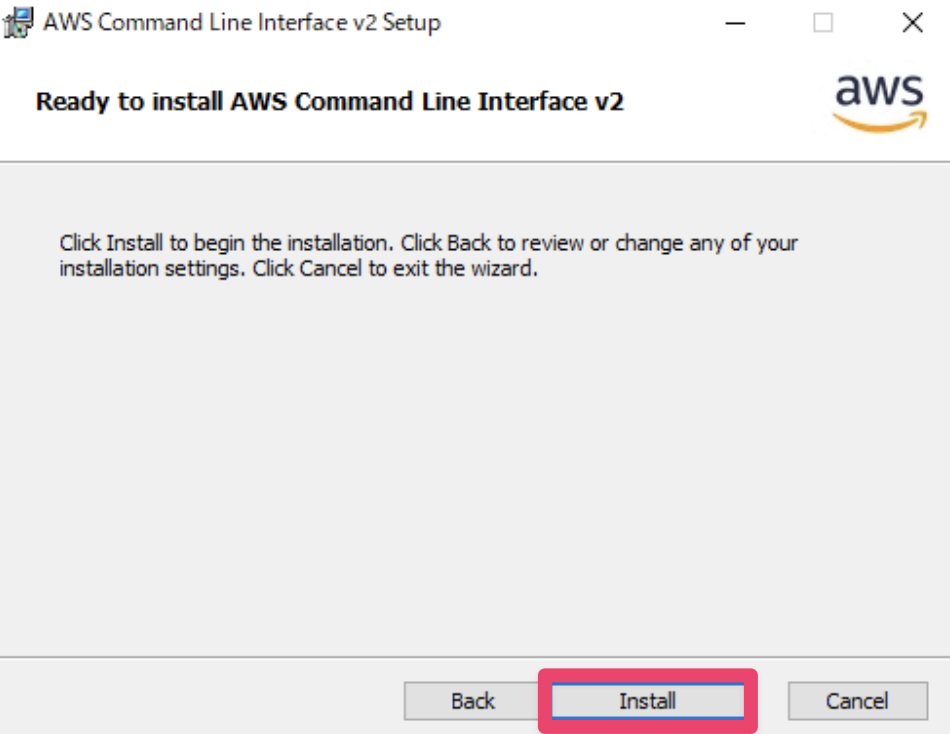Click the greyed-out maximize button

pyautogui.click(x=822, y=23)
